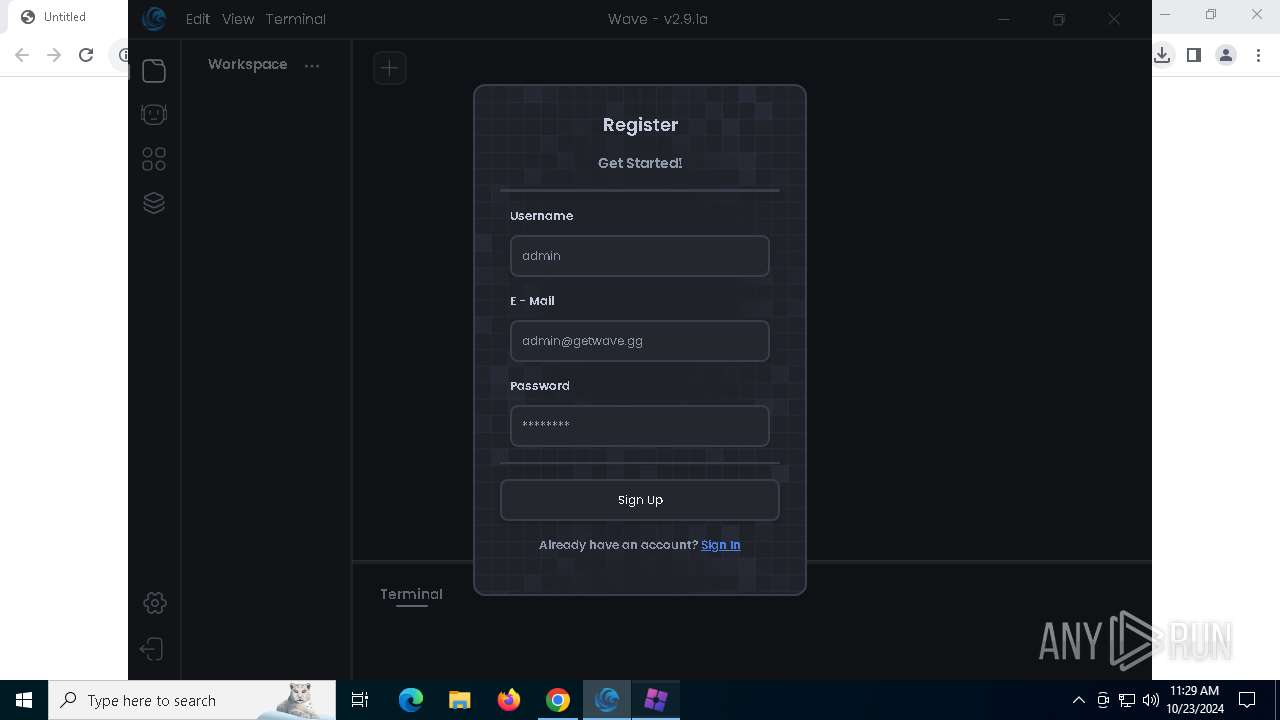The height and width of the screenshot is (720, 1280).
Task: Focus the Password input field
Action: [640, 426]
